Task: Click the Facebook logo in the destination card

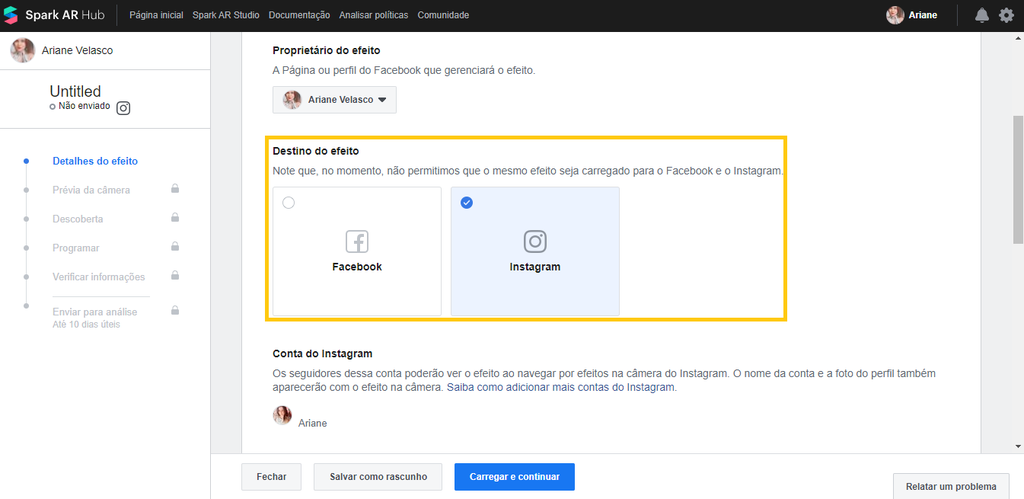Action: [357, 242]
